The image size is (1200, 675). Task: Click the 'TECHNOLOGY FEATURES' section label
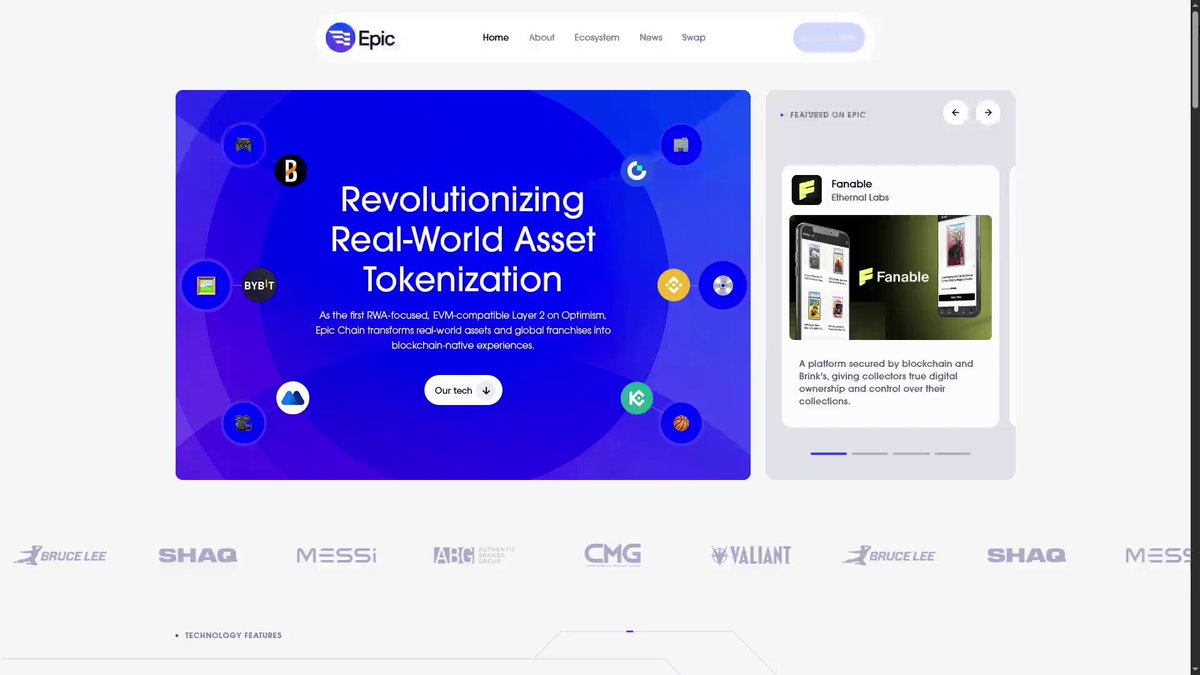coord(233,635)
